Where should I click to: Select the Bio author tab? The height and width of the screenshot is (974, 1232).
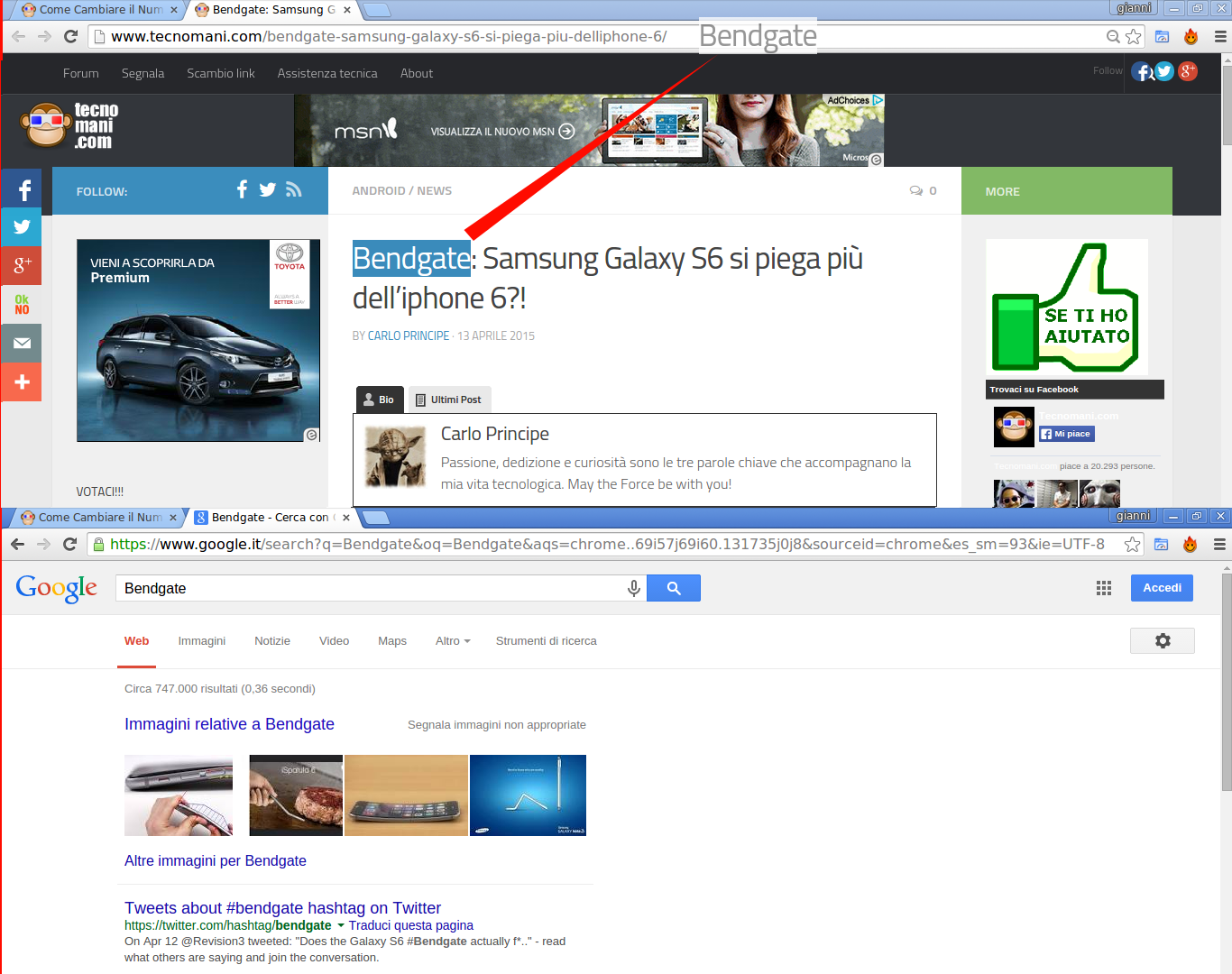pos(380,400)
